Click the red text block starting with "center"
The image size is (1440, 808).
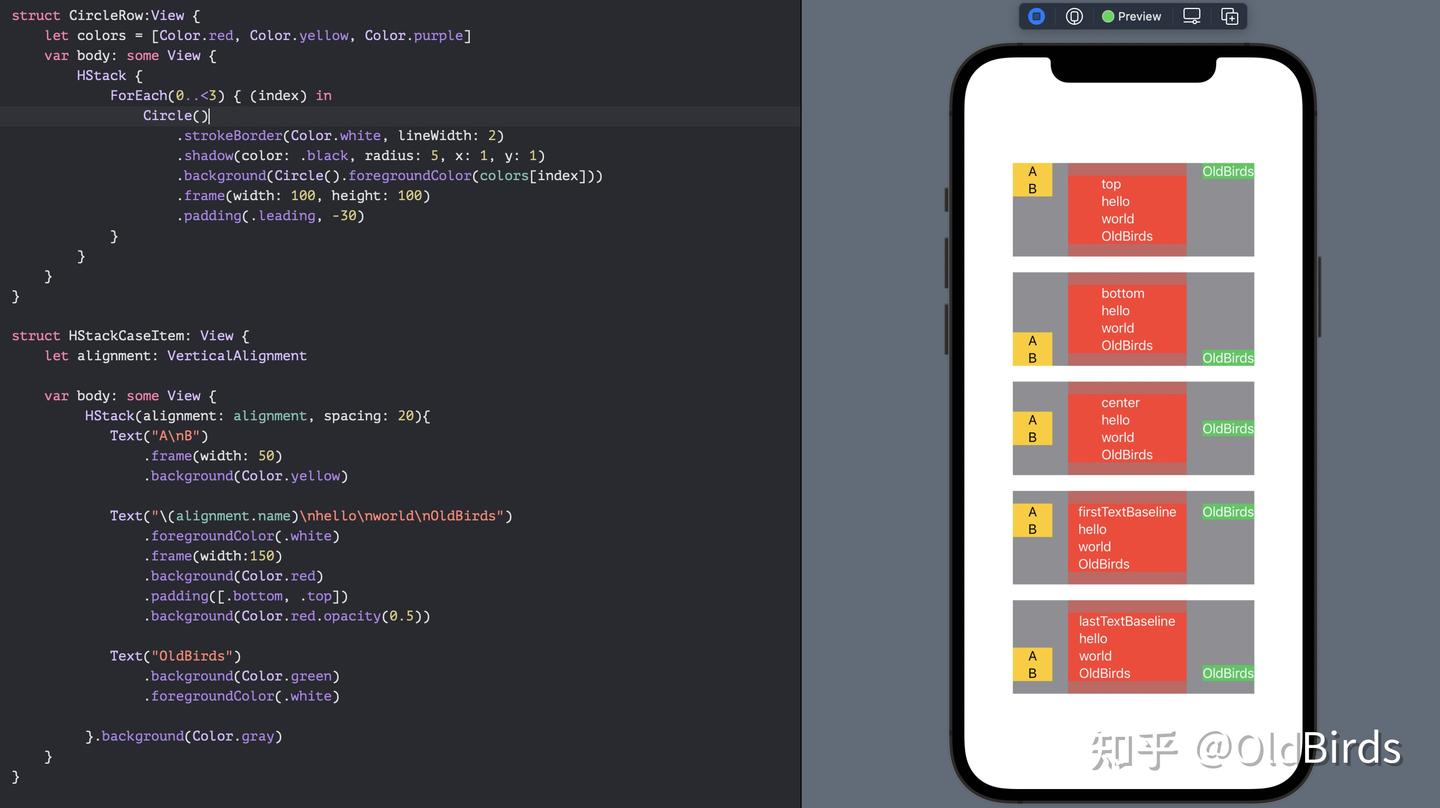tap(1127, 428)
